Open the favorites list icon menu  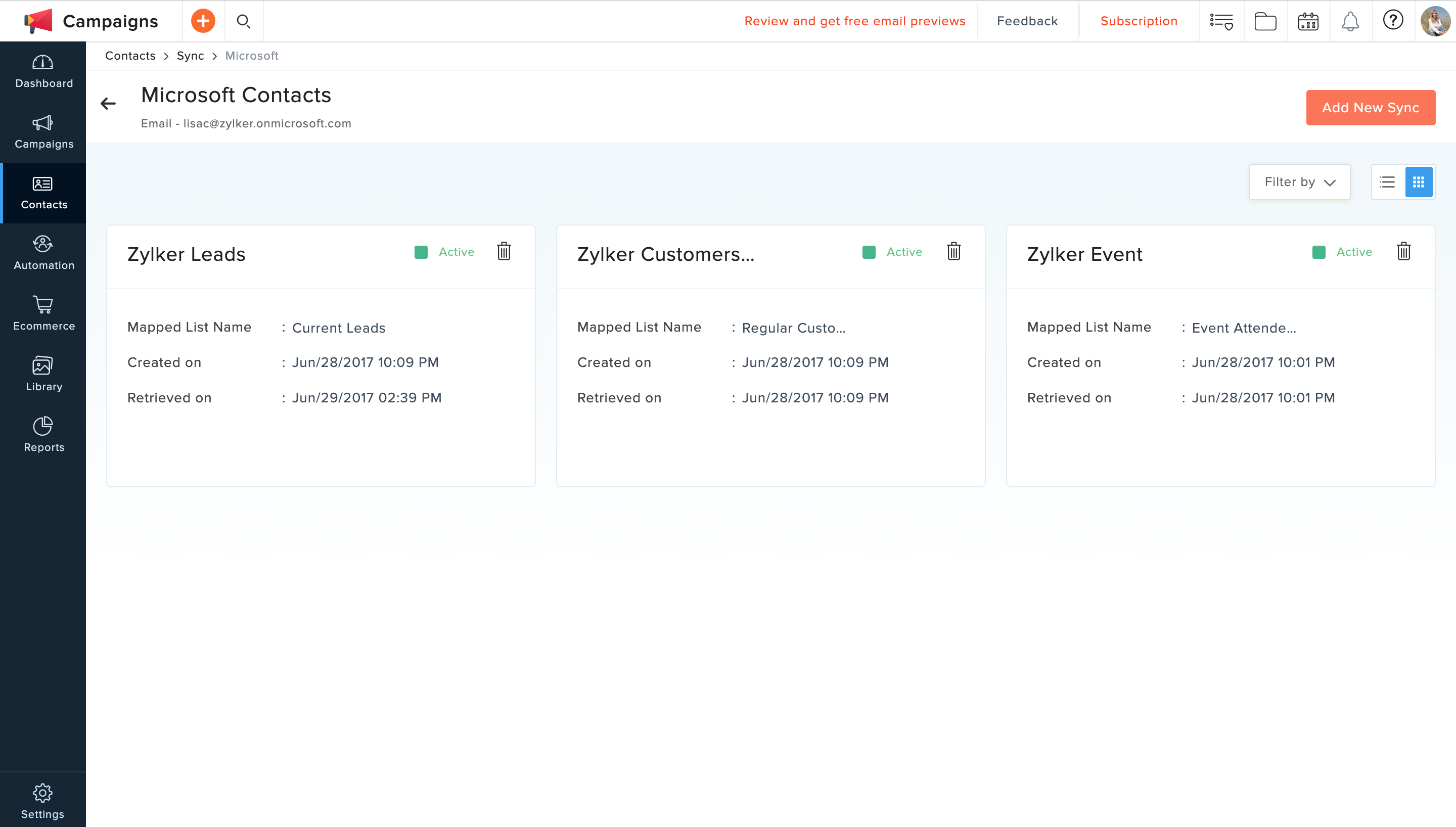(1221, 22)
